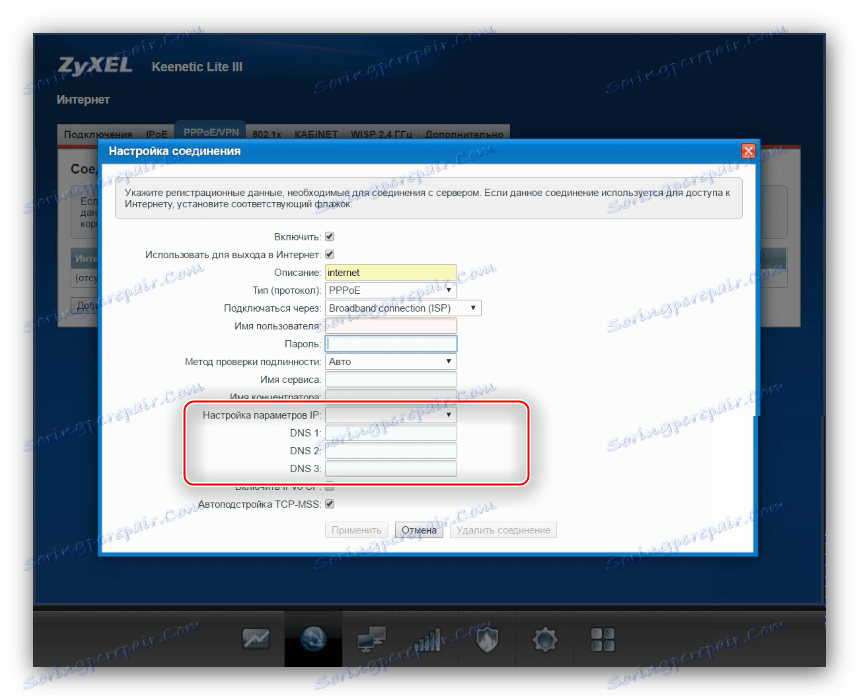The width and height of the screenshot is (859, 700).
Task: Expand the Подключаться через dropdown
Action: 403,308
